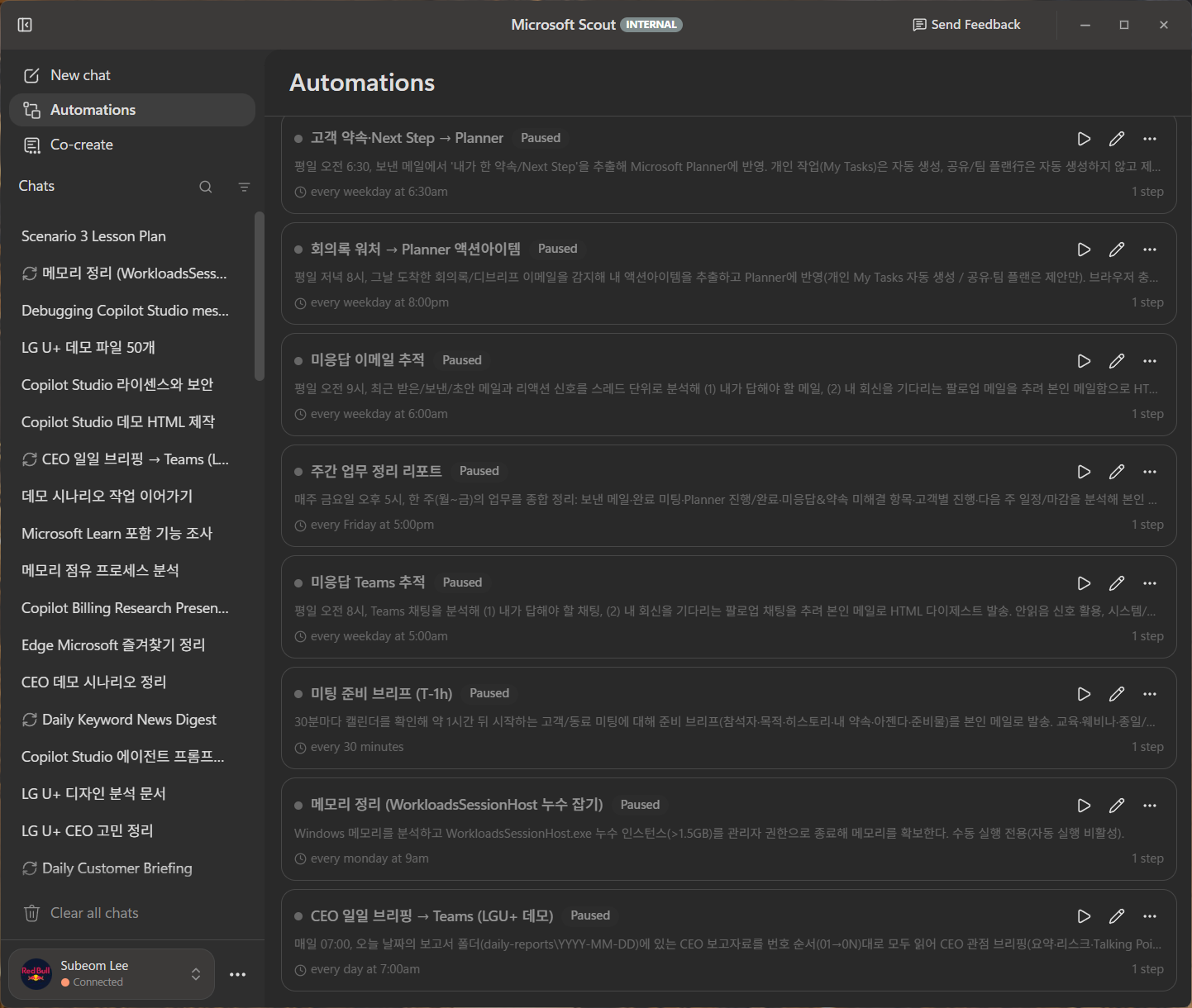Edit the 미팅 준비 브리프 (T-1h) automation
This screenshot has height=1008, width=1192.
tap(1117, 694)
